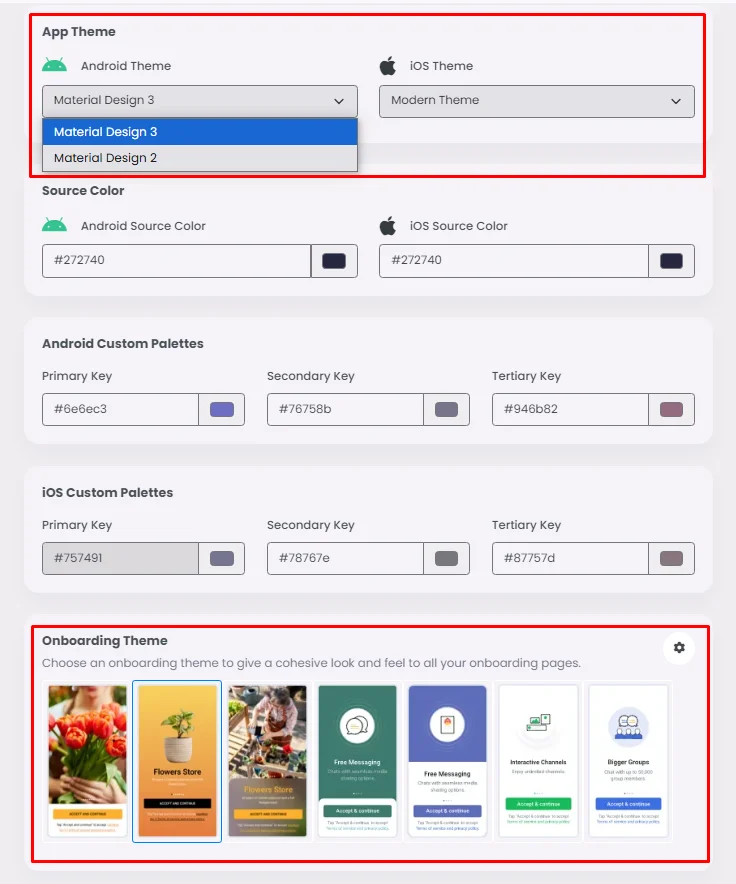Select the gardener photo Flowers Store theme
Viewport: 736px width, 884px height.
[x=267, y=761]
